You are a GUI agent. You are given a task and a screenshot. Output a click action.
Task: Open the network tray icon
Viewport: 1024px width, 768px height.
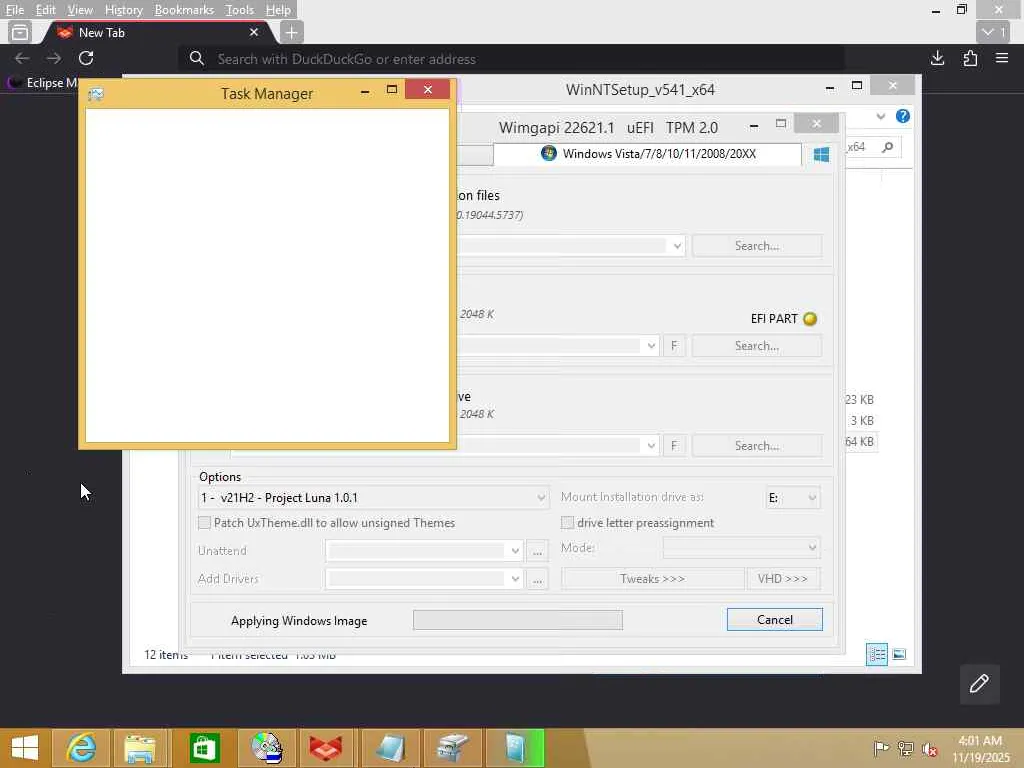[x=905, y=748]
